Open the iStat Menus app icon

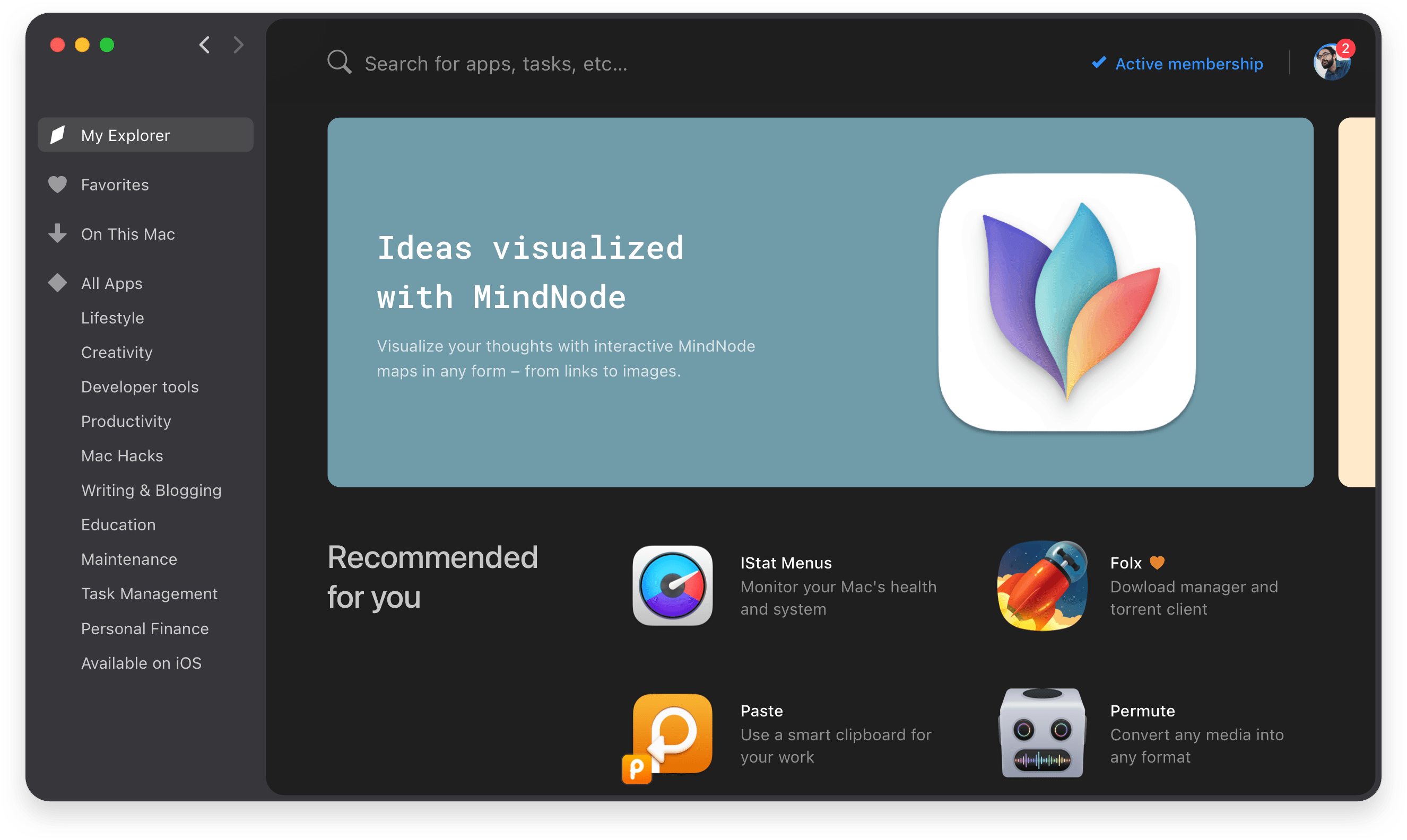pyautogui.click(x=672, y=585)
